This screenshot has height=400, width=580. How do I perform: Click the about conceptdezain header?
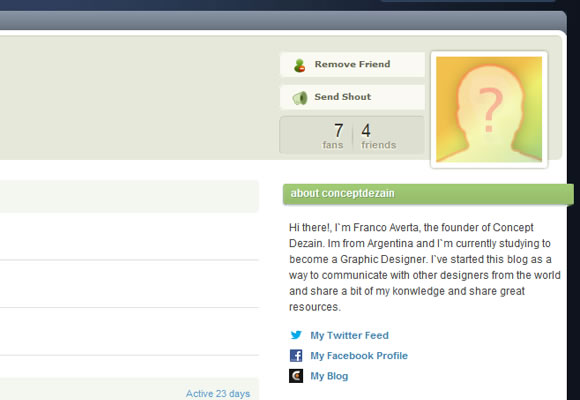[x=428, y=194]
